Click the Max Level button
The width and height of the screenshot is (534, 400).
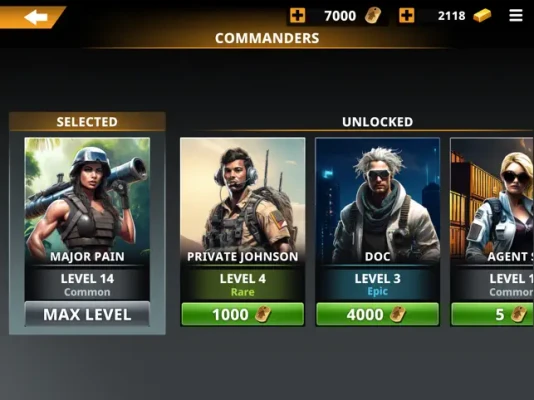click(x=87, y=314)
